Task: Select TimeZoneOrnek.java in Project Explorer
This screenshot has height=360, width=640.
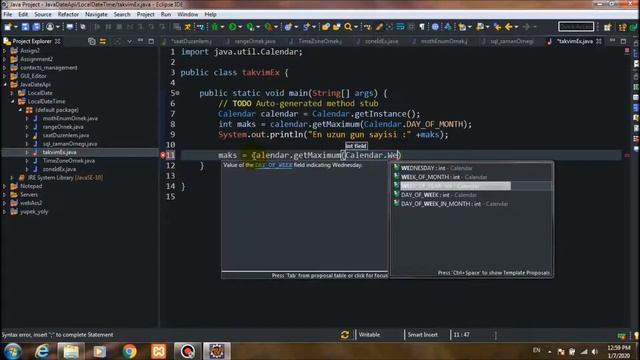Action: coord(69,161)
